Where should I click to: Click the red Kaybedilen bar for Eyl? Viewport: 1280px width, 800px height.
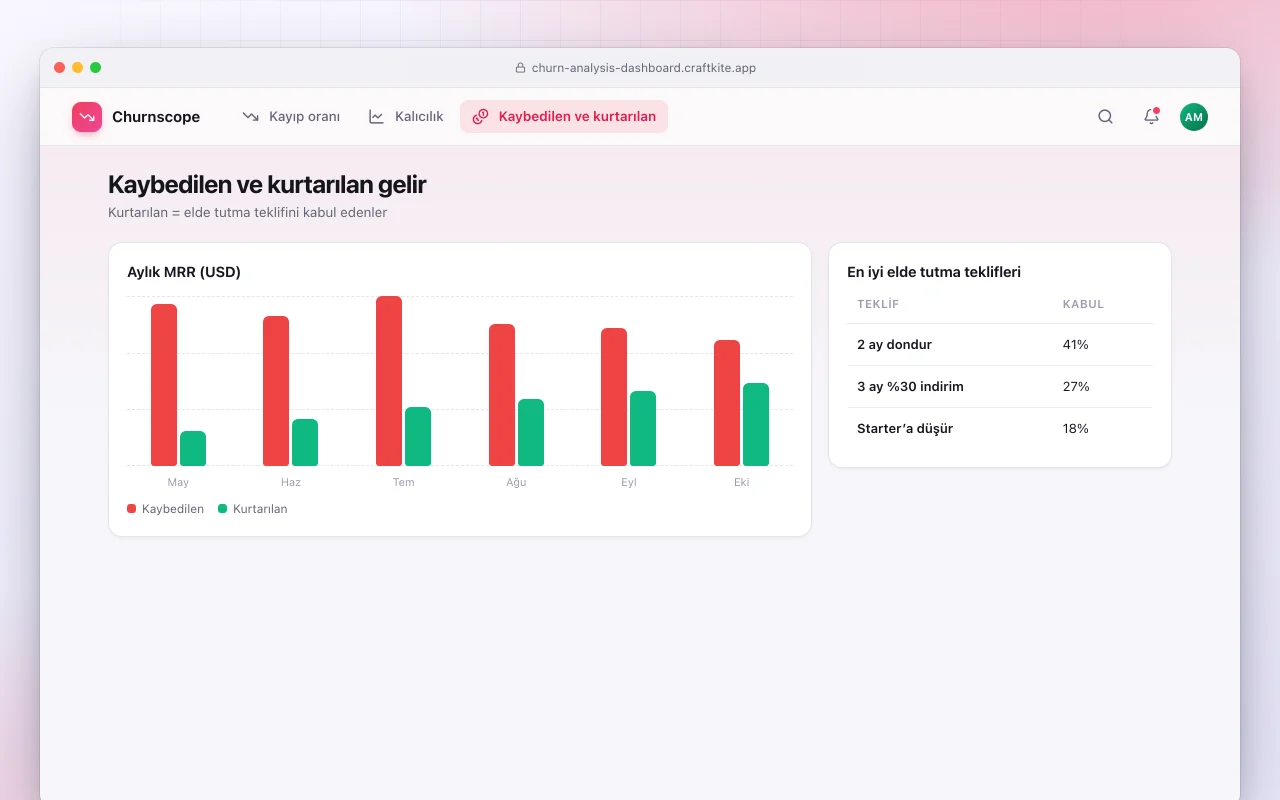(614, 397)
